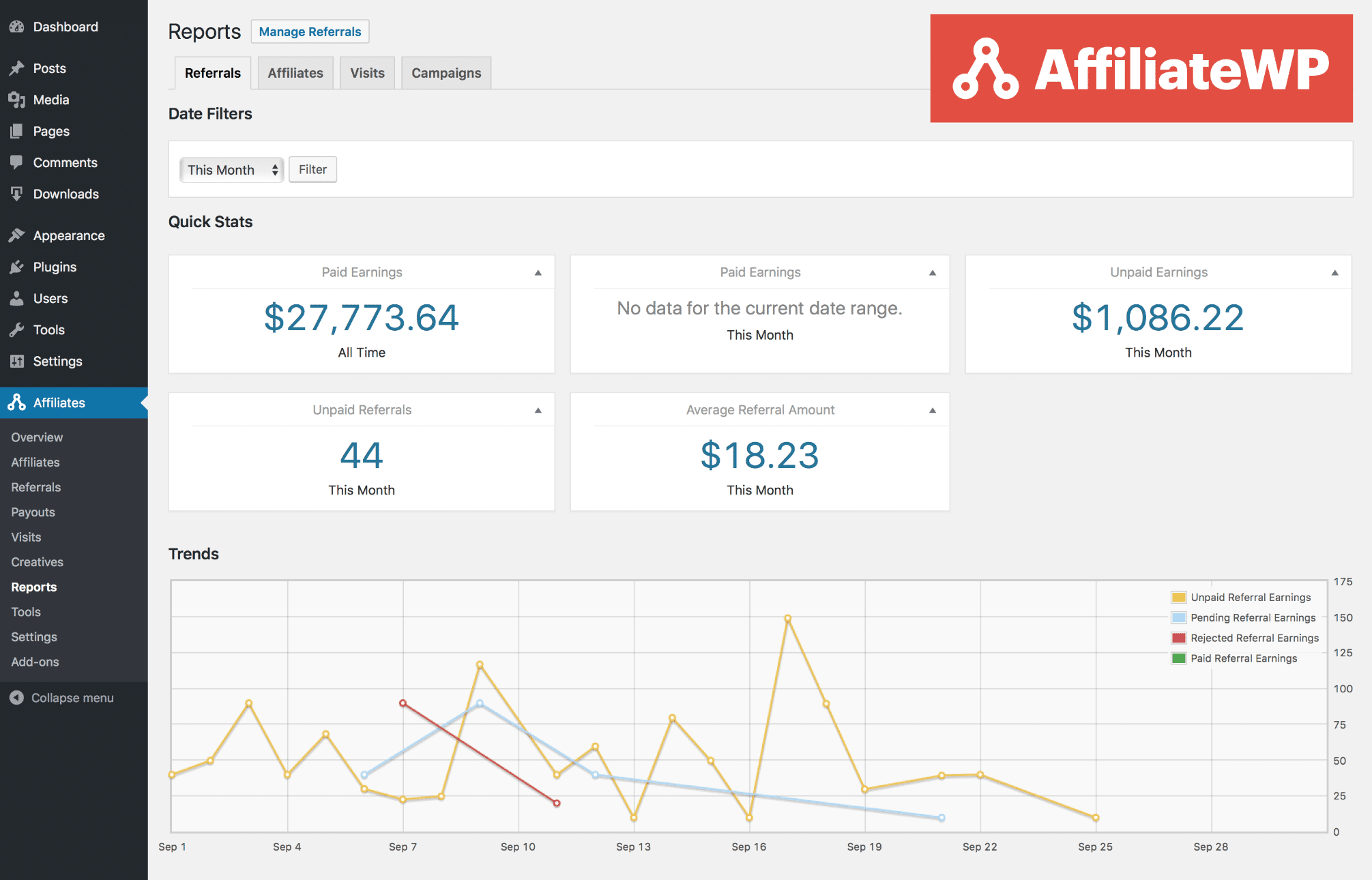Open Referrals in the sidebar submenu
Screen dimensions: 1372x880
(36, 487)
